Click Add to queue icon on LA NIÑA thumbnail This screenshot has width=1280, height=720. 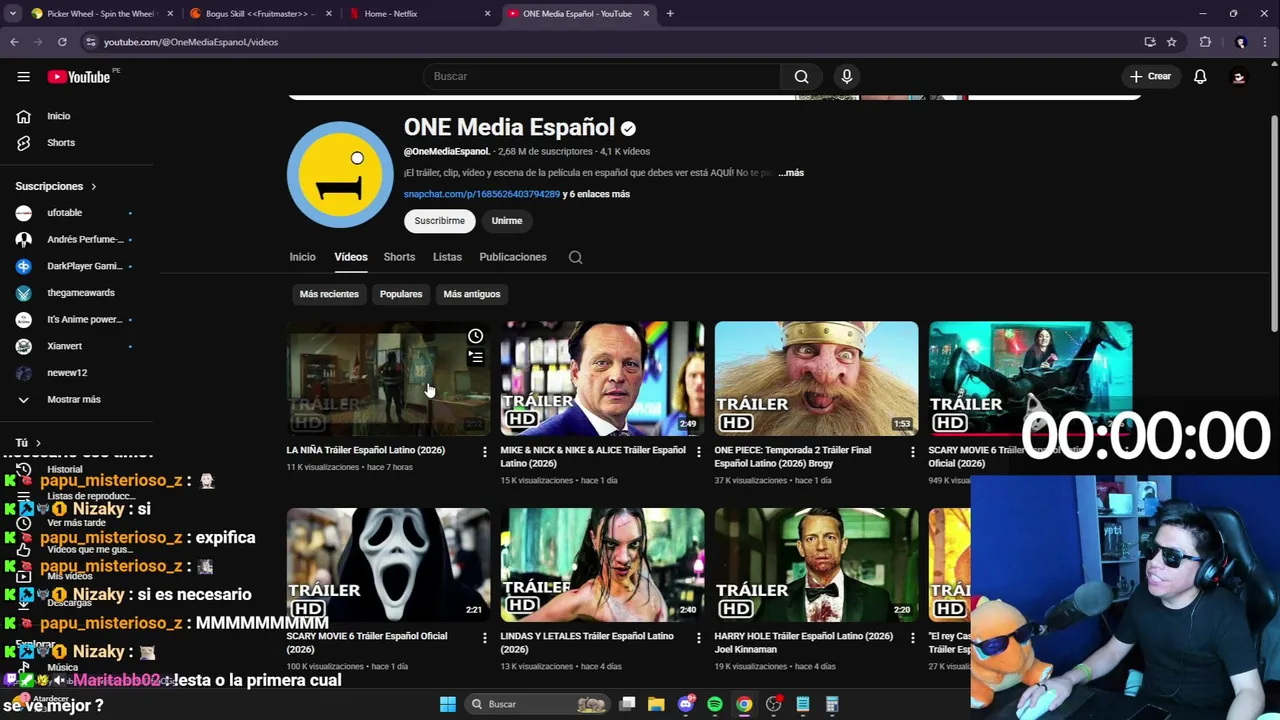click(x=475, y=357)
